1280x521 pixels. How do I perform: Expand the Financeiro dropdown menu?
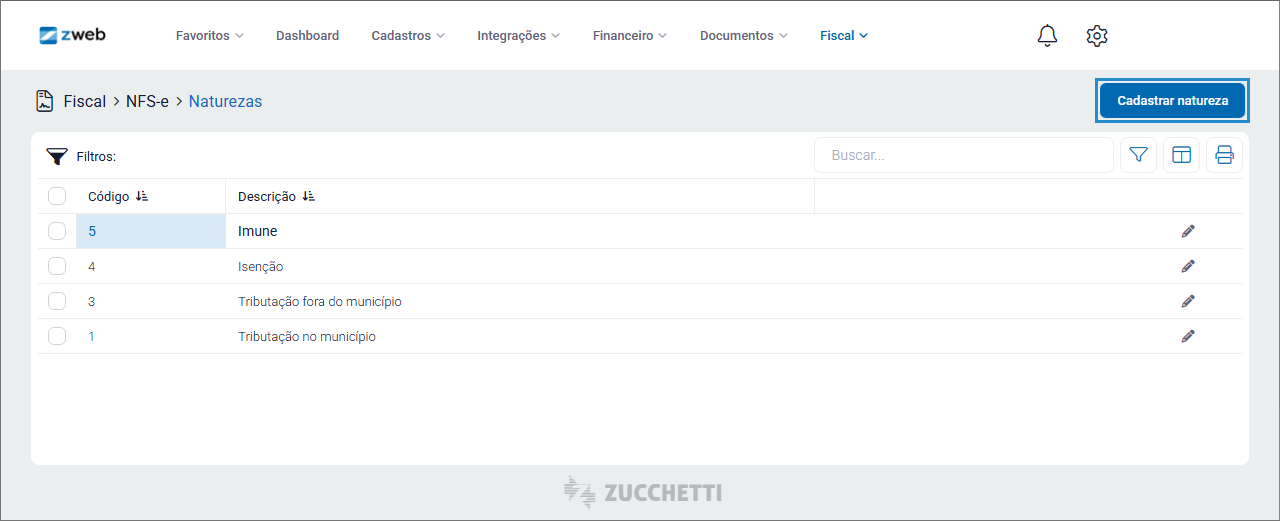(x=629, y=36)
